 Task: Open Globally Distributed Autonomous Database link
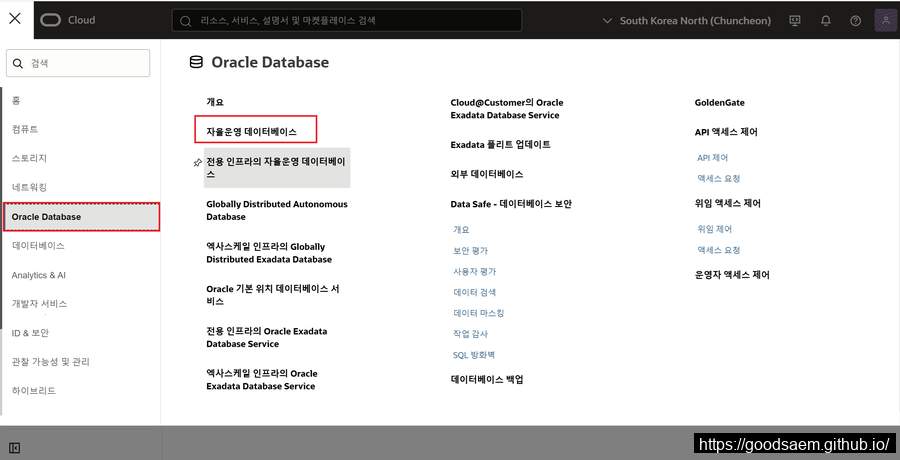tap(277, 210)
